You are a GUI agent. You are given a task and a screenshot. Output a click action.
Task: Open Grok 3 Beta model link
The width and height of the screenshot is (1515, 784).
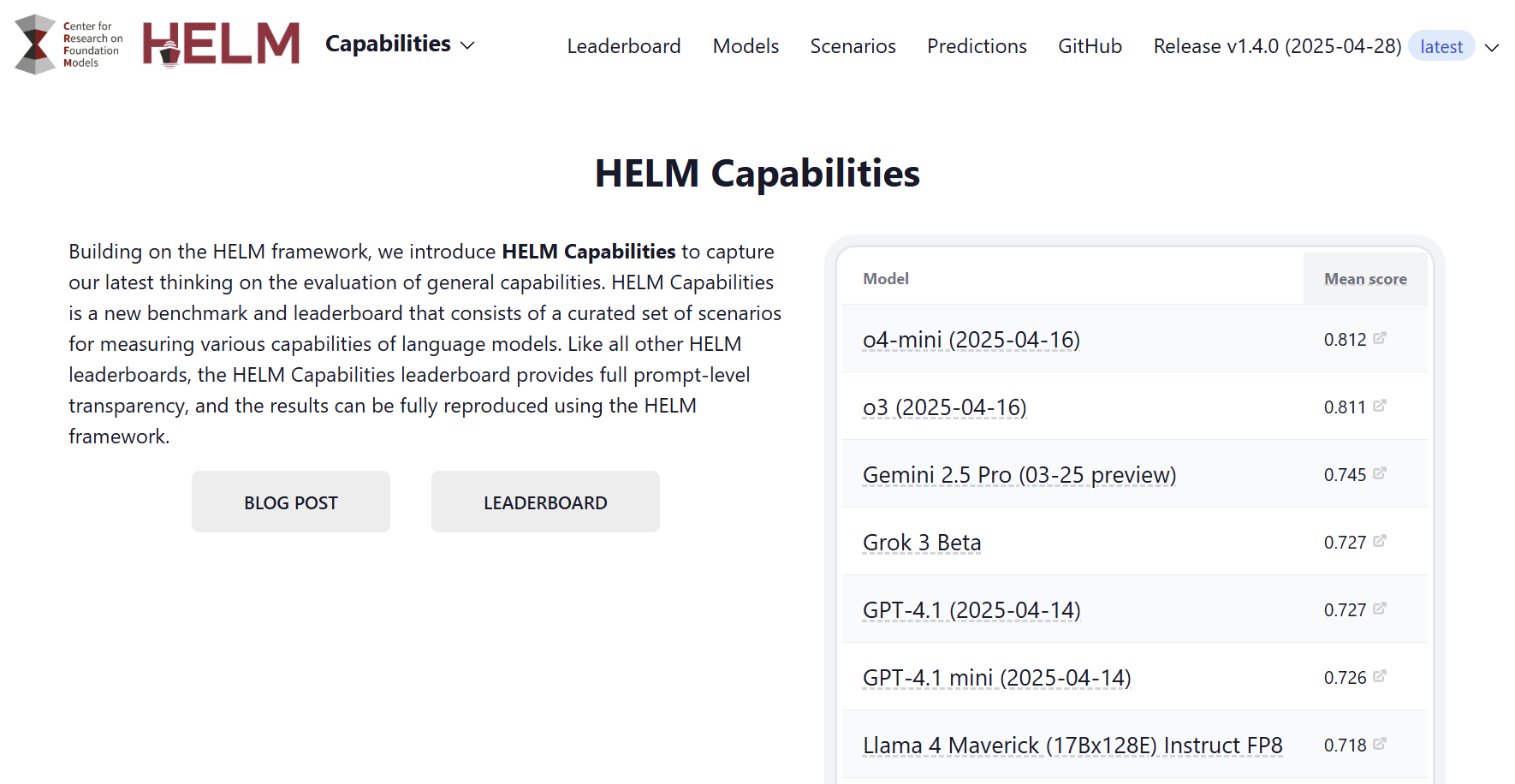click(922, 543)
